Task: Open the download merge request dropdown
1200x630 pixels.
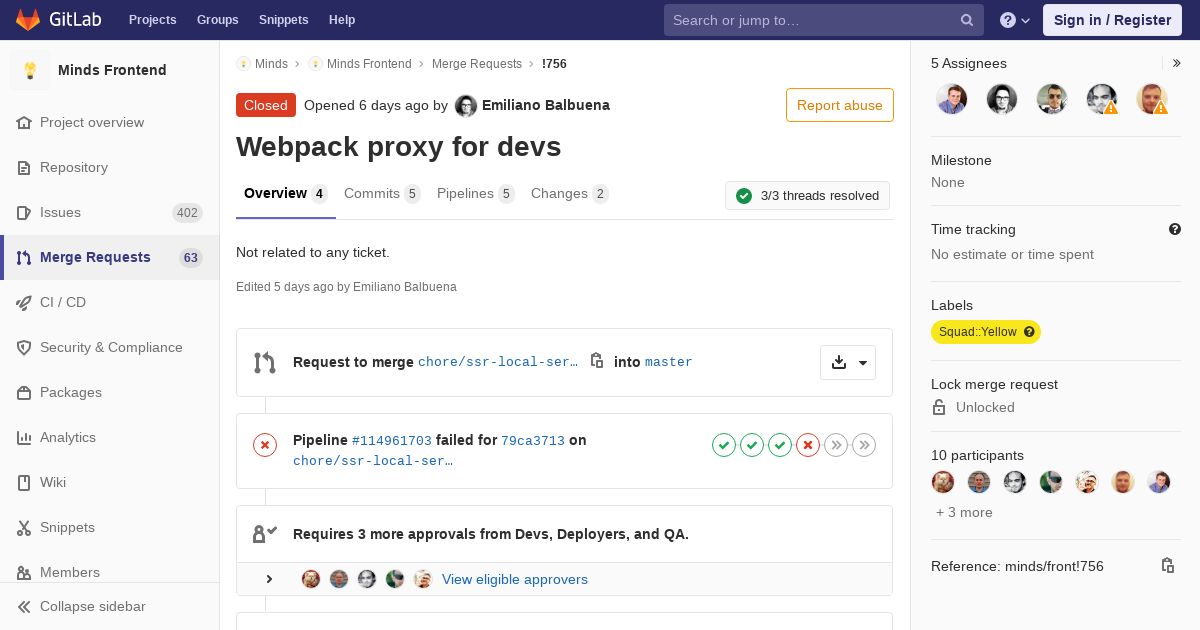Action: (848, 362)
